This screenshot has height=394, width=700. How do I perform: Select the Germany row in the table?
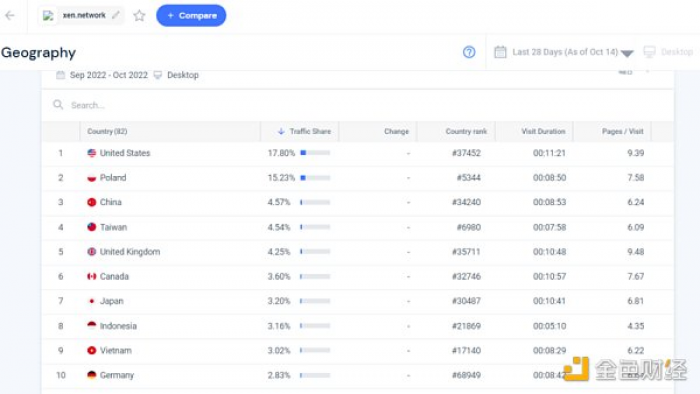point(358,375)
